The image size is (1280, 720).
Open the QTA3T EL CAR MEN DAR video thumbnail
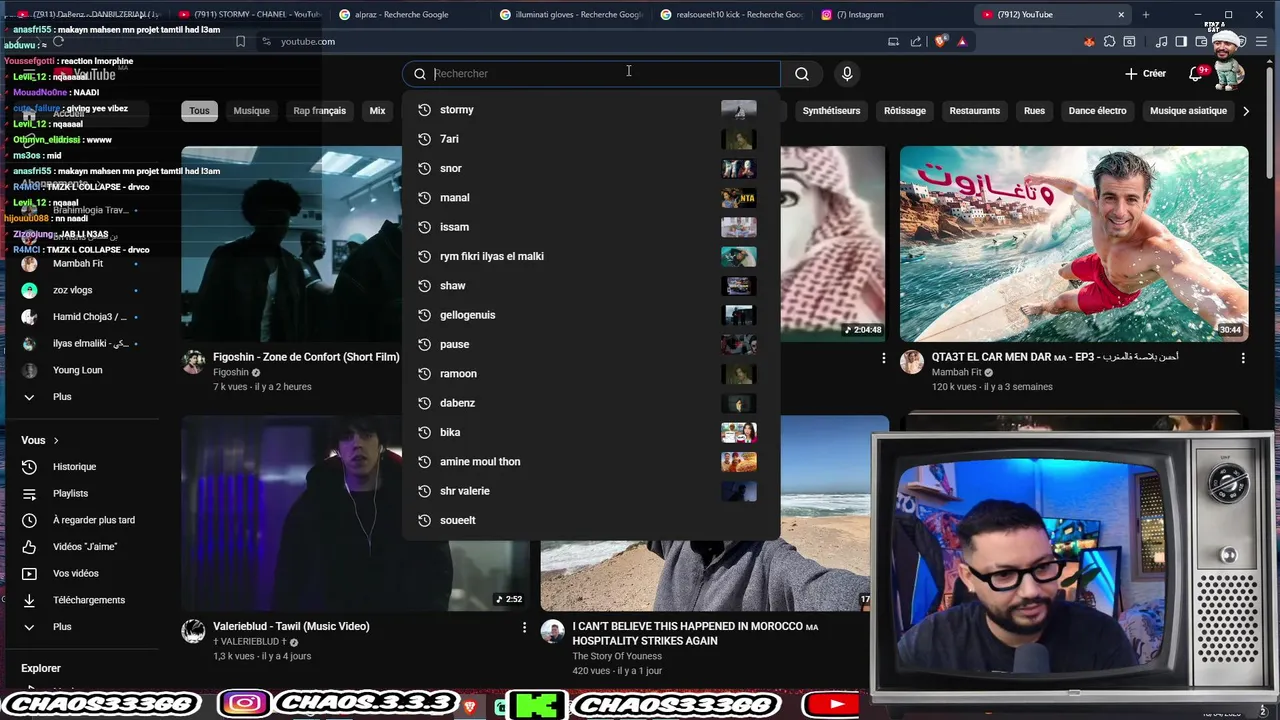[x=1074, y=244]
